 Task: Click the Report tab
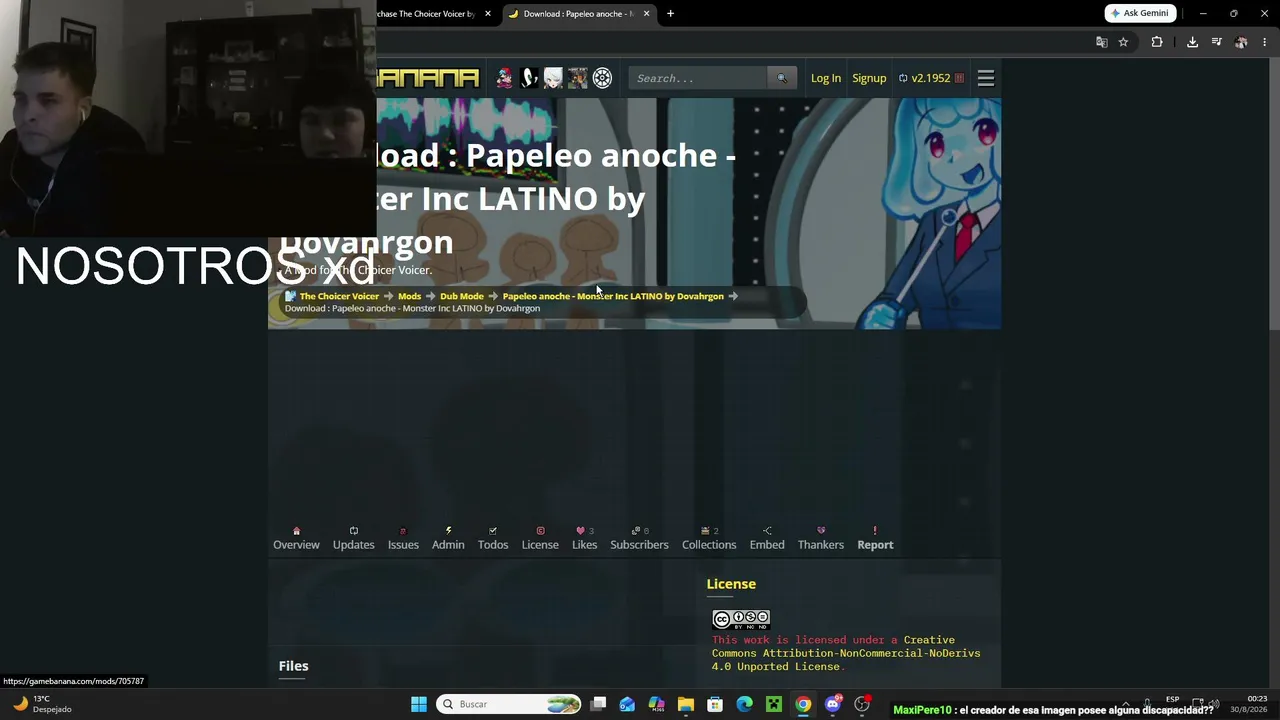pos(875,538)
